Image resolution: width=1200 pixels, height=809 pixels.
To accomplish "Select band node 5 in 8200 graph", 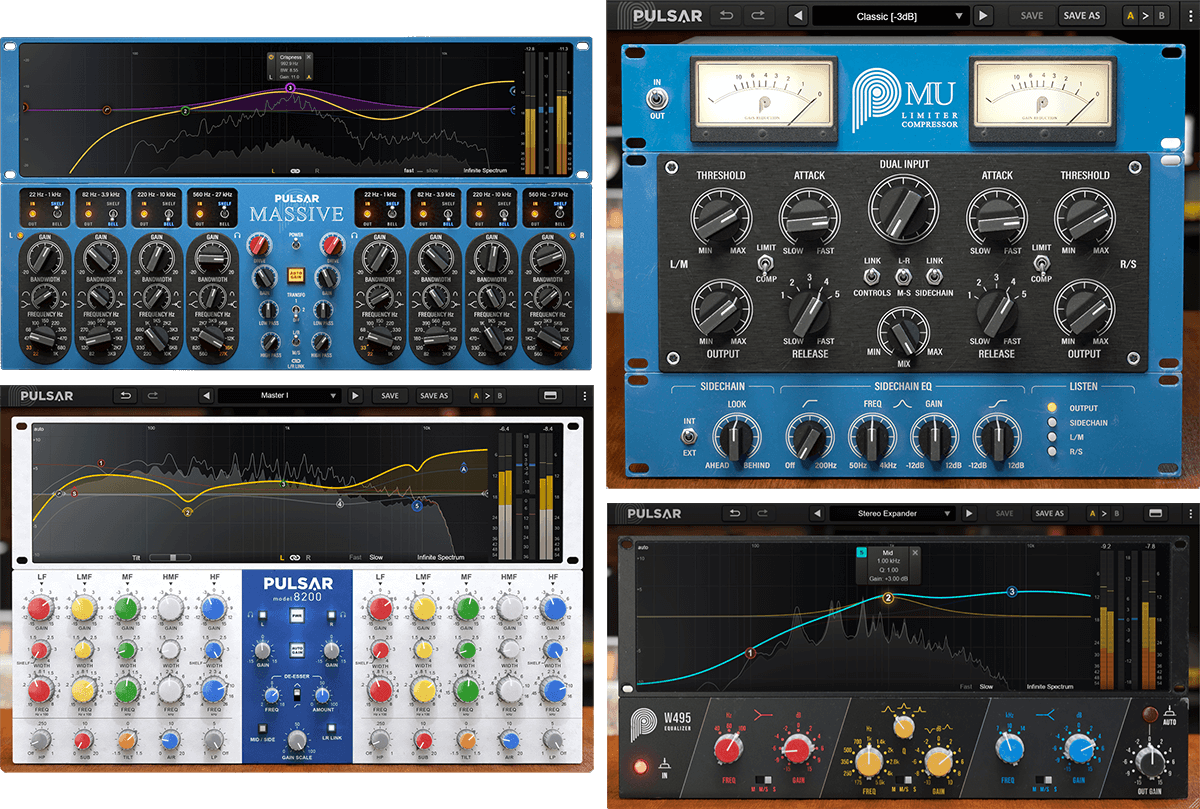I will tap(417, 507).
